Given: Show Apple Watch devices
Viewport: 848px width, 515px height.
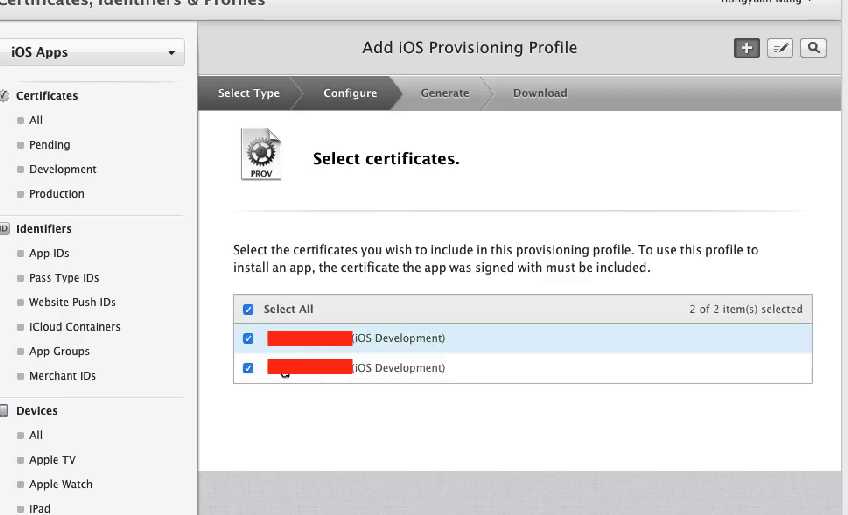Looking at the screenshot, I should tap(60, 484).
